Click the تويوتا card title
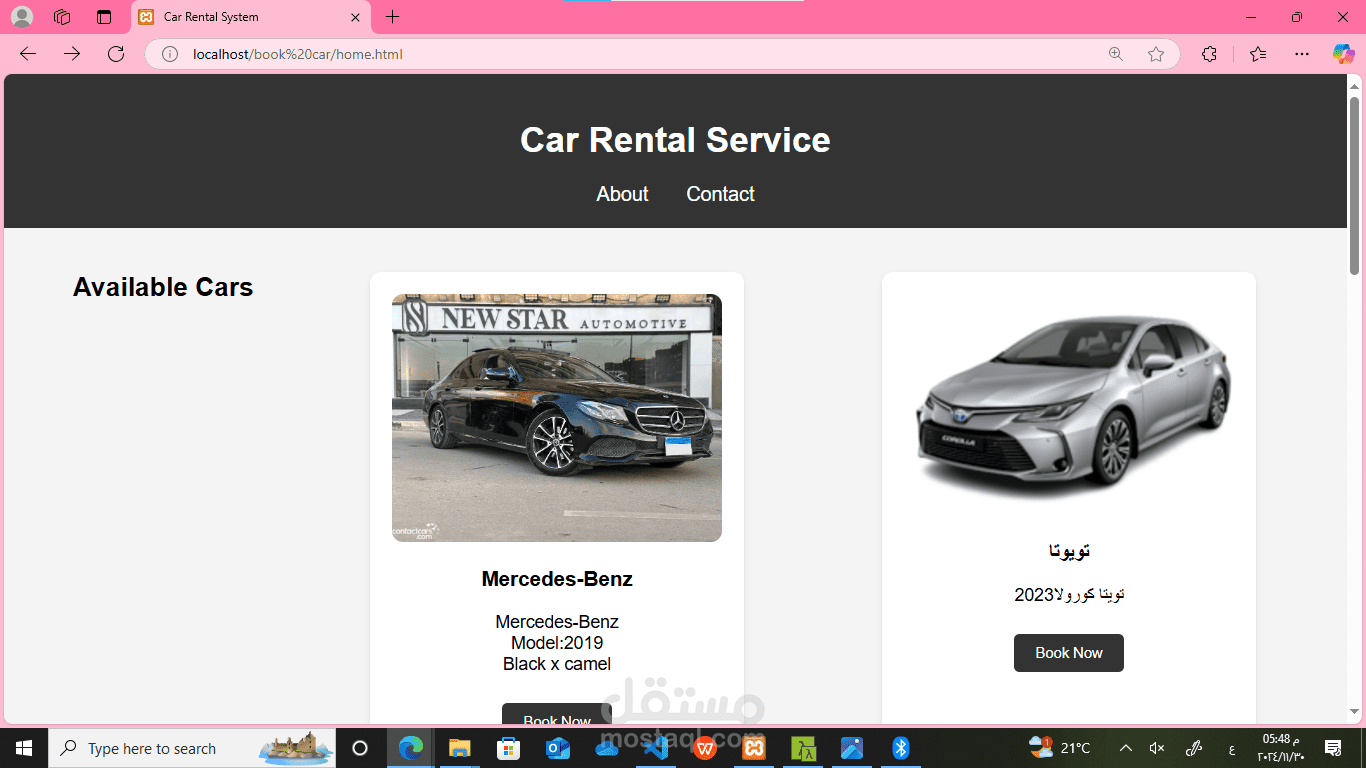Viewport: 1366px width, 768px height. (1069, 551)
